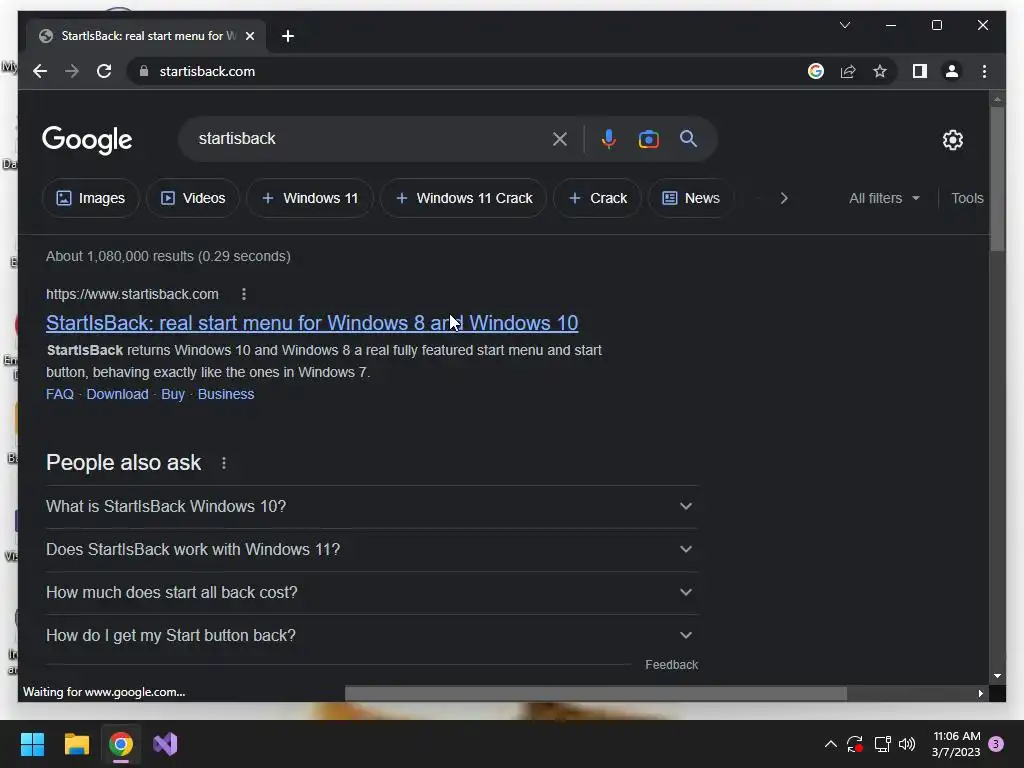Bookmark this tab with star icon
The image size is (1024, 768).
coord(880,71)
